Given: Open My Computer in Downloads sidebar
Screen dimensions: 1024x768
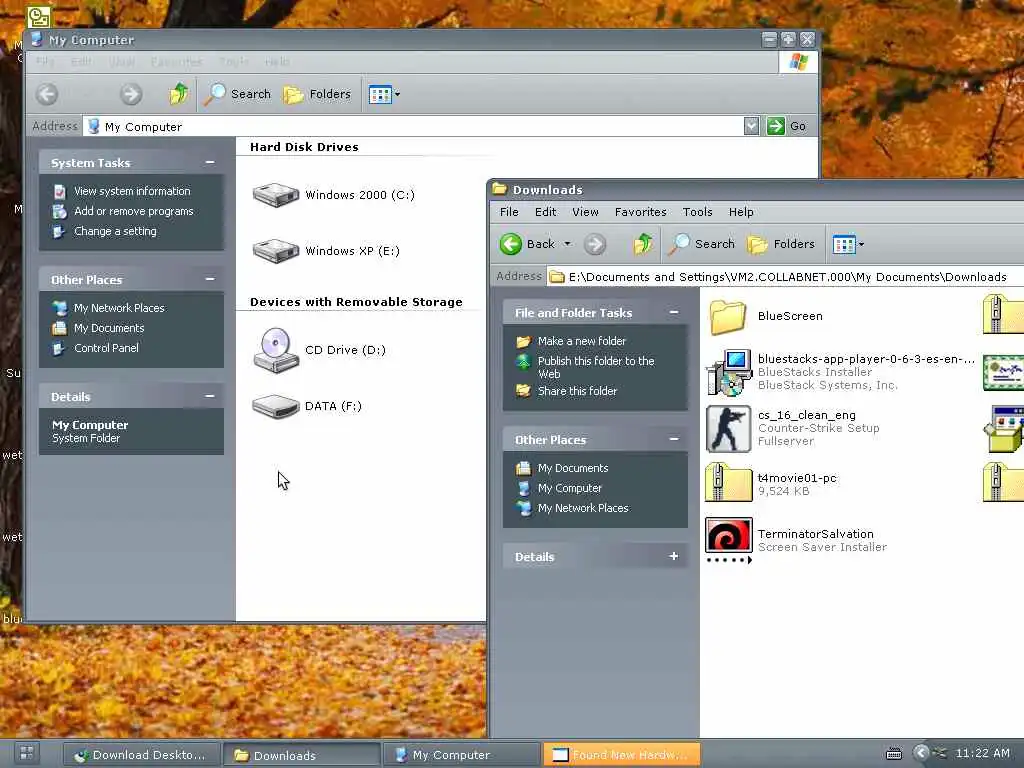Looking at the screenshot, I should [x=559, y=488].
